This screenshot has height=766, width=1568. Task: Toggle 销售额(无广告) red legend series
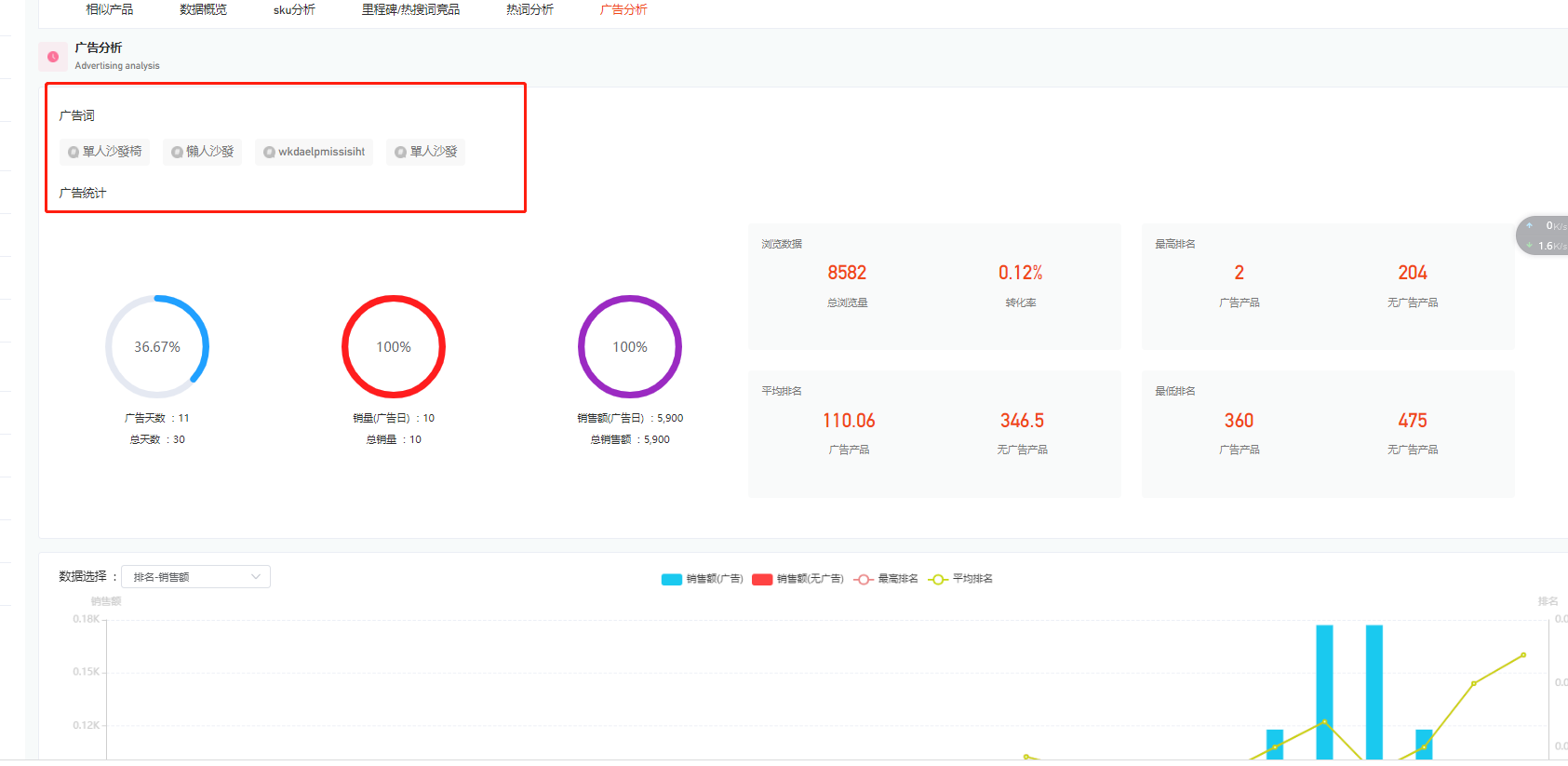coord(797,579)
